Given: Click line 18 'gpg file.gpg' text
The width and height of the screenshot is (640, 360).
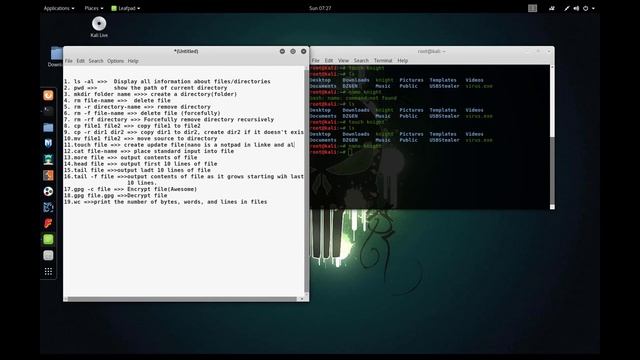Looking at the screenshot, I should pyautogui.click(x=116, y=196).
